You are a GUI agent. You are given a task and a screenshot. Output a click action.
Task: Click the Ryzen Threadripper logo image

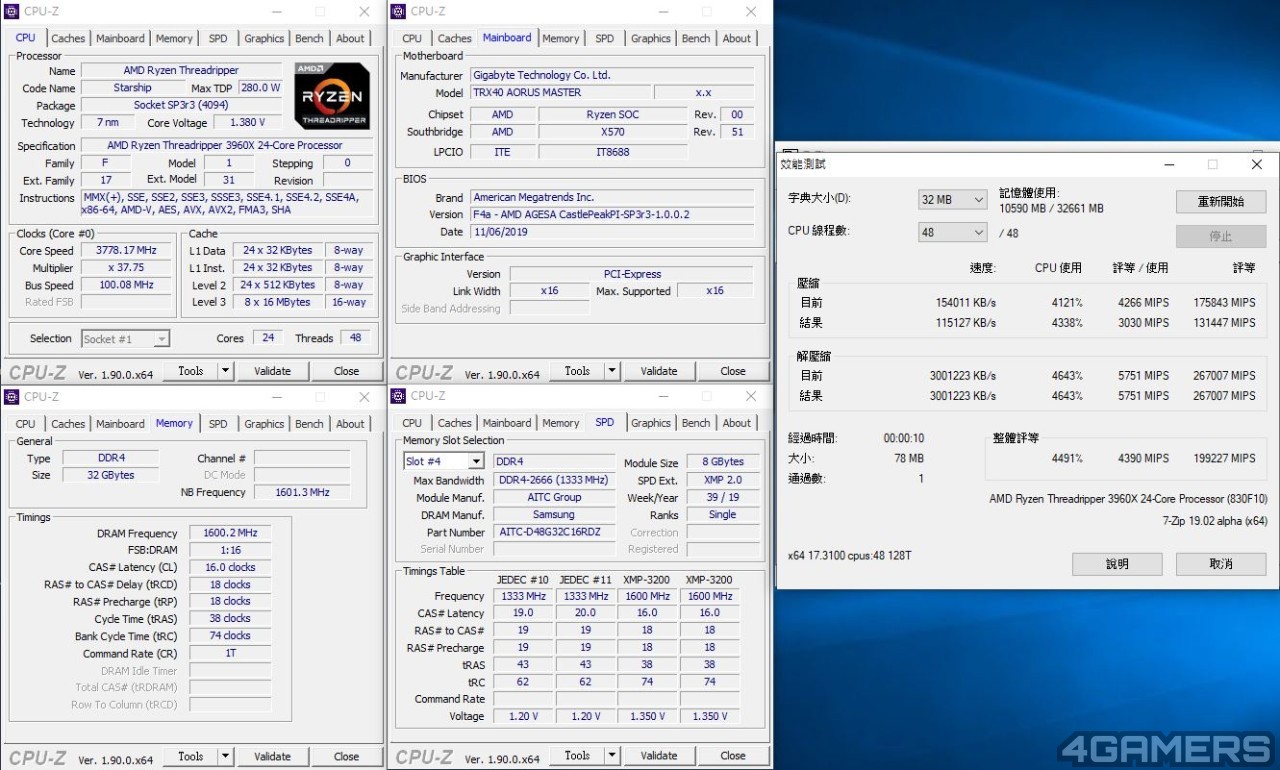pos(331,95)
